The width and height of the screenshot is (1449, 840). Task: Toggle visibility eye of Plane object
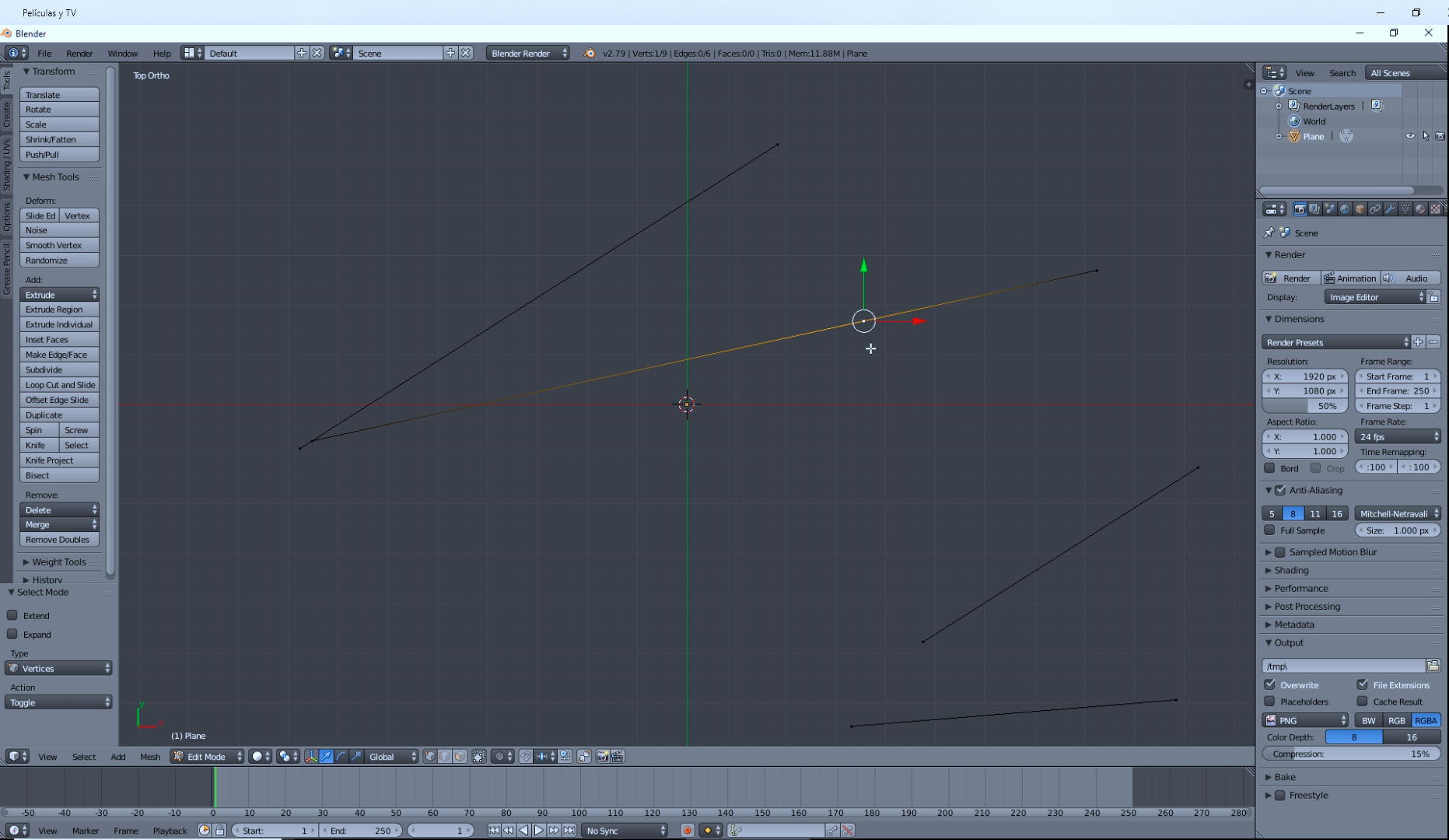click(x=1410, y=136)
